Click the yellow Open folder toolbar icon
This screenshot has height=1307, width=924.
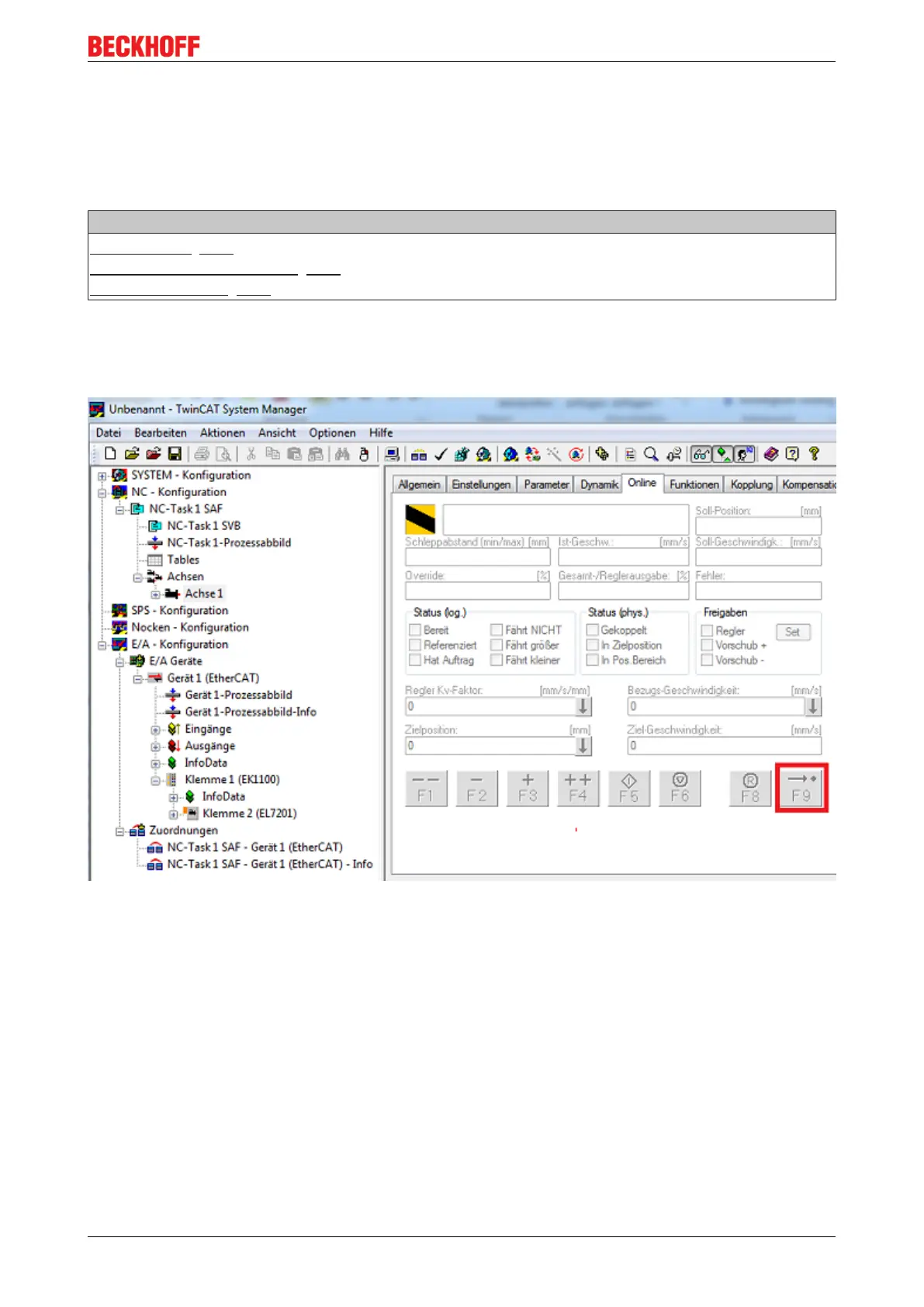pos(131,454)
